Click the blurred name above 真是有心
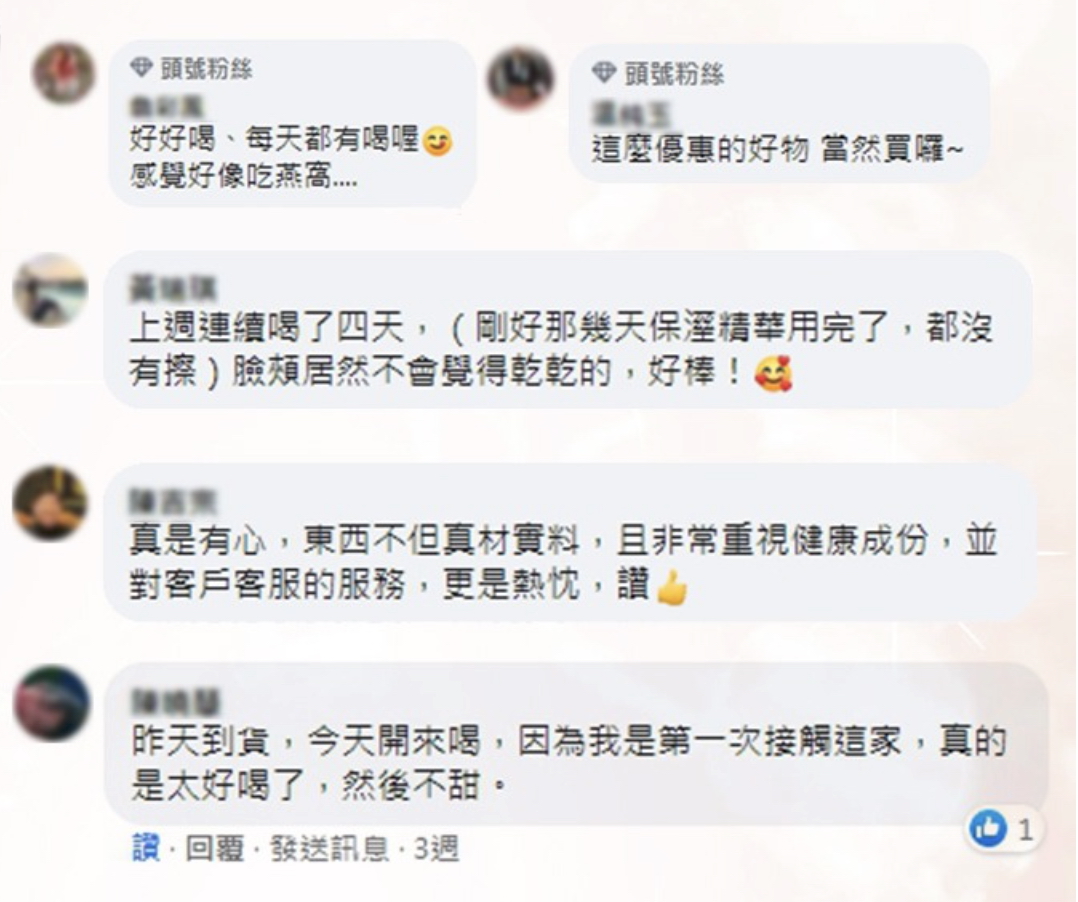 click(x=173, y=503)
